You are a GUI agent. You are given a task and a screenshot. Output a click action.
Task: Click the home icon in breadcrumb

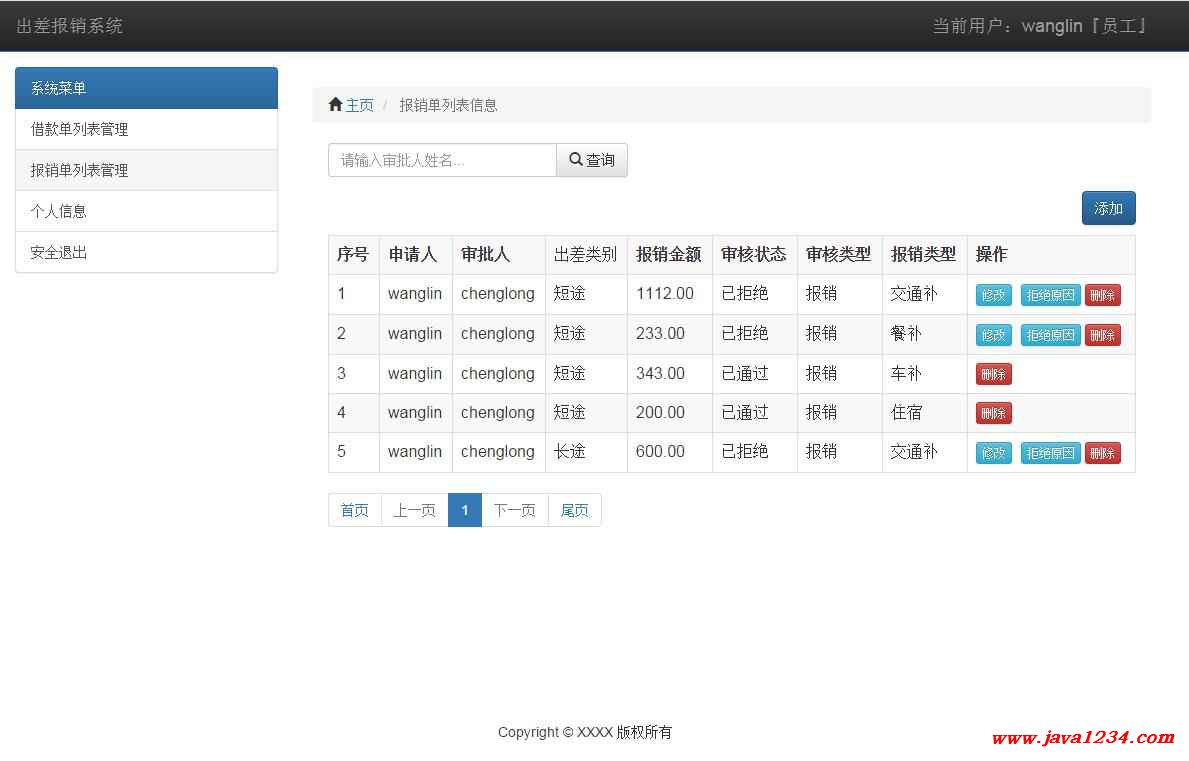[335, 105]
